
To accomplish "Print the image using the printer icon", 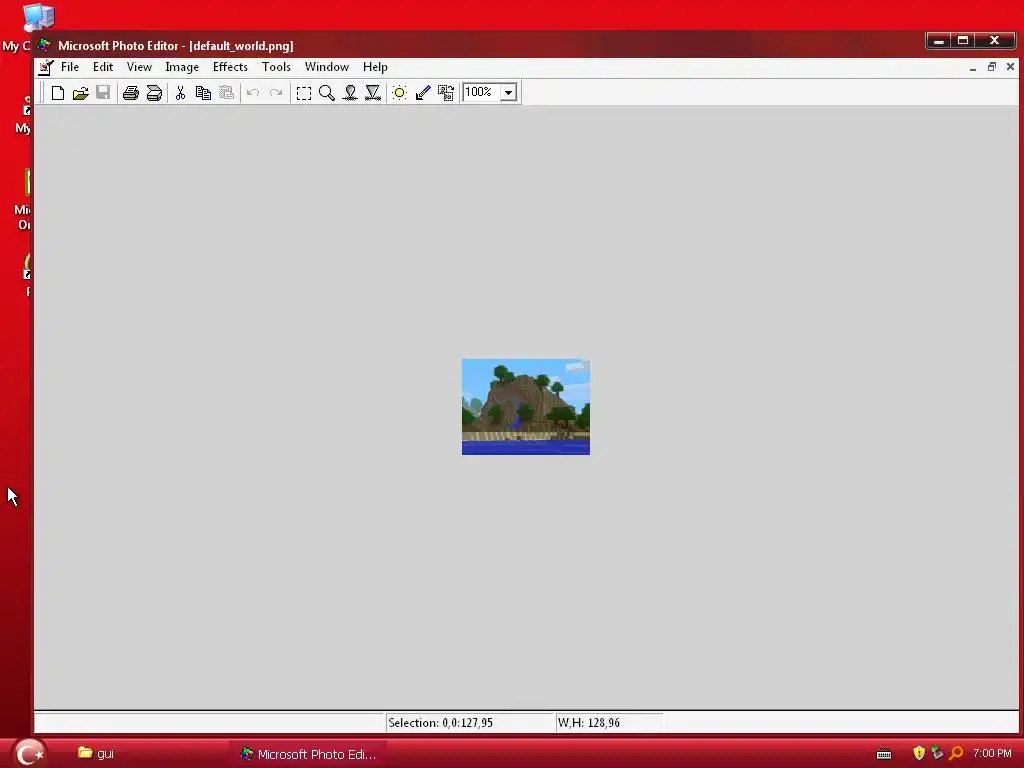I will click(x=131, y=93).
